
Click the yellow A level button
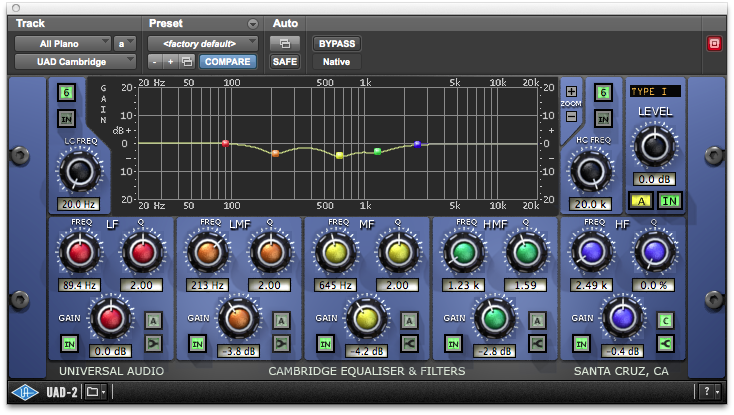tap(641, 201)
